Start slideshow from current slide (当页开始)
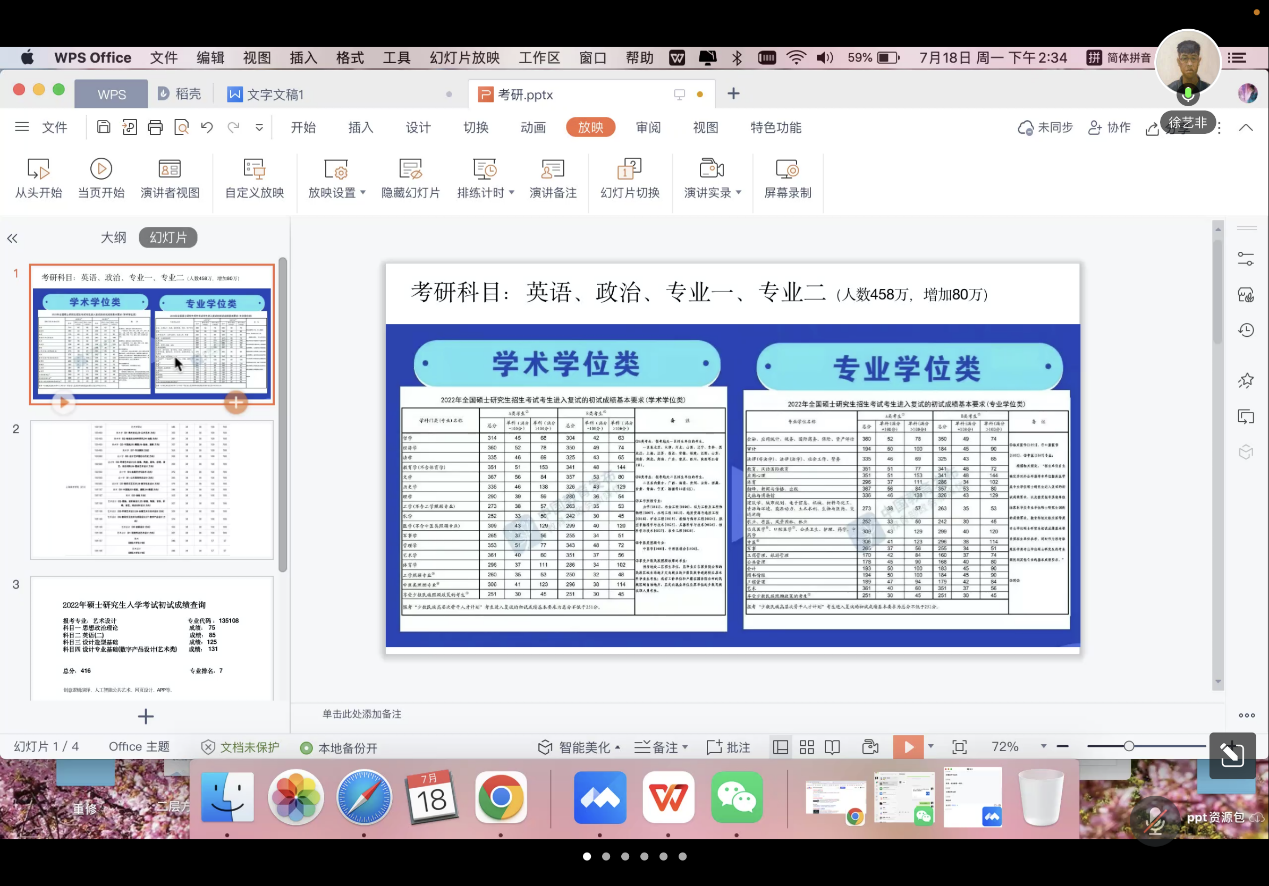The height and width of the screenshot is (886, 1269). [x=101, y=179]
